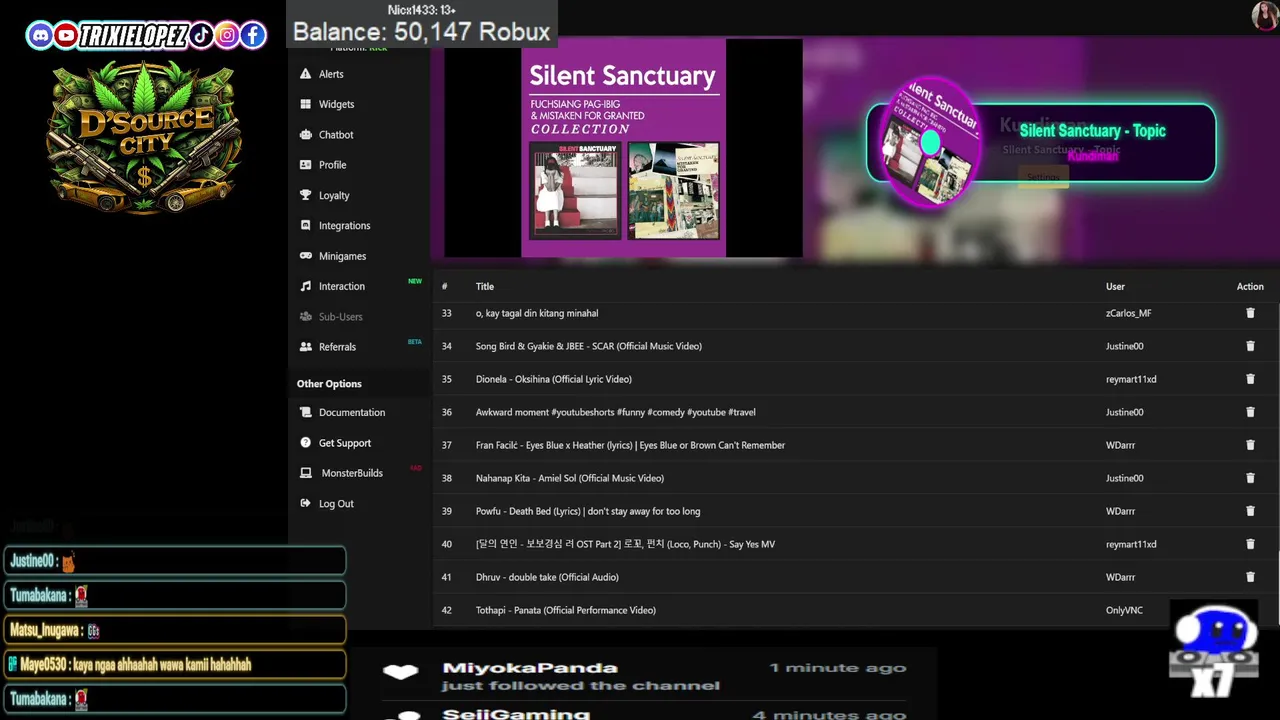1280x720 pixels.
Task: Delete the Awkward moment video request
Action: coord(1250,412)
